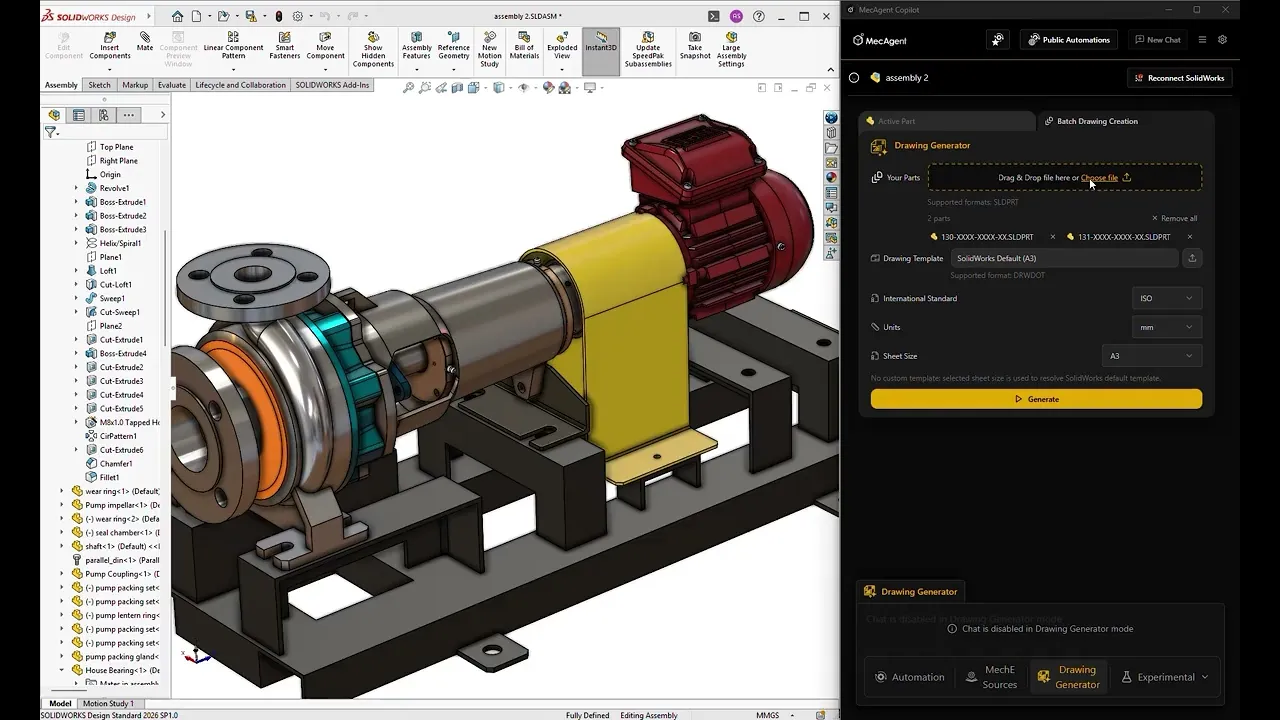The image size is (1280, 720).
Task: Open MecAgent hamburger menu icon
Action: (x=1202, y=40)
